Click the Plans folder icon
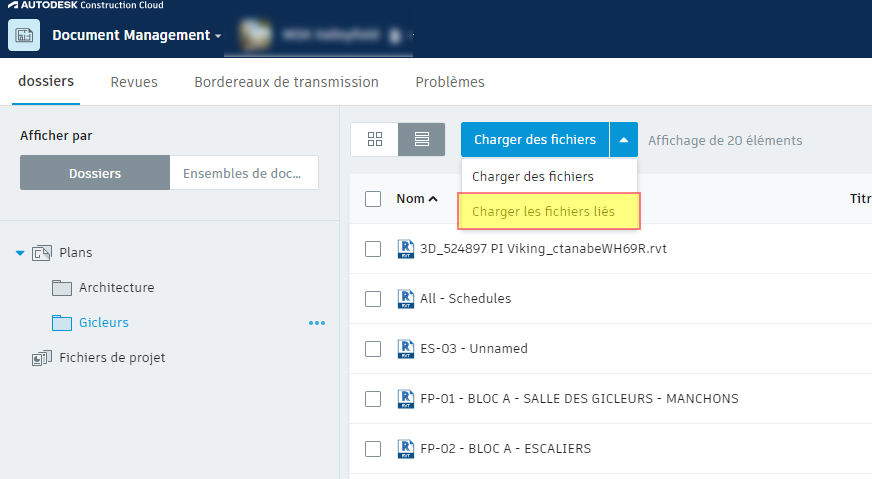Viewport: 872px width, 479px height. point(42,253)
